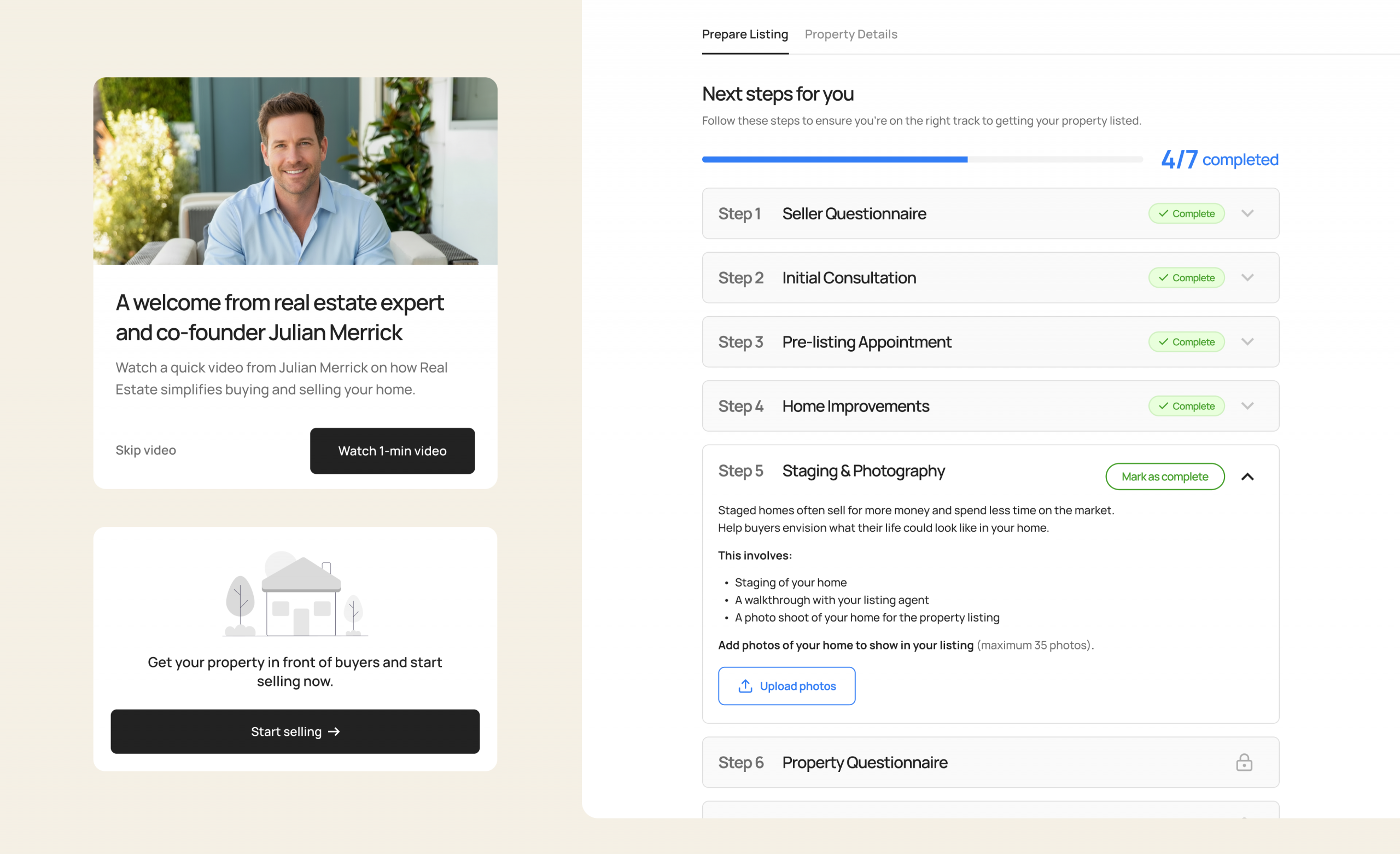Expand the Seller Questionnaire step
Screen dimensions: 1400x854
1247,213
